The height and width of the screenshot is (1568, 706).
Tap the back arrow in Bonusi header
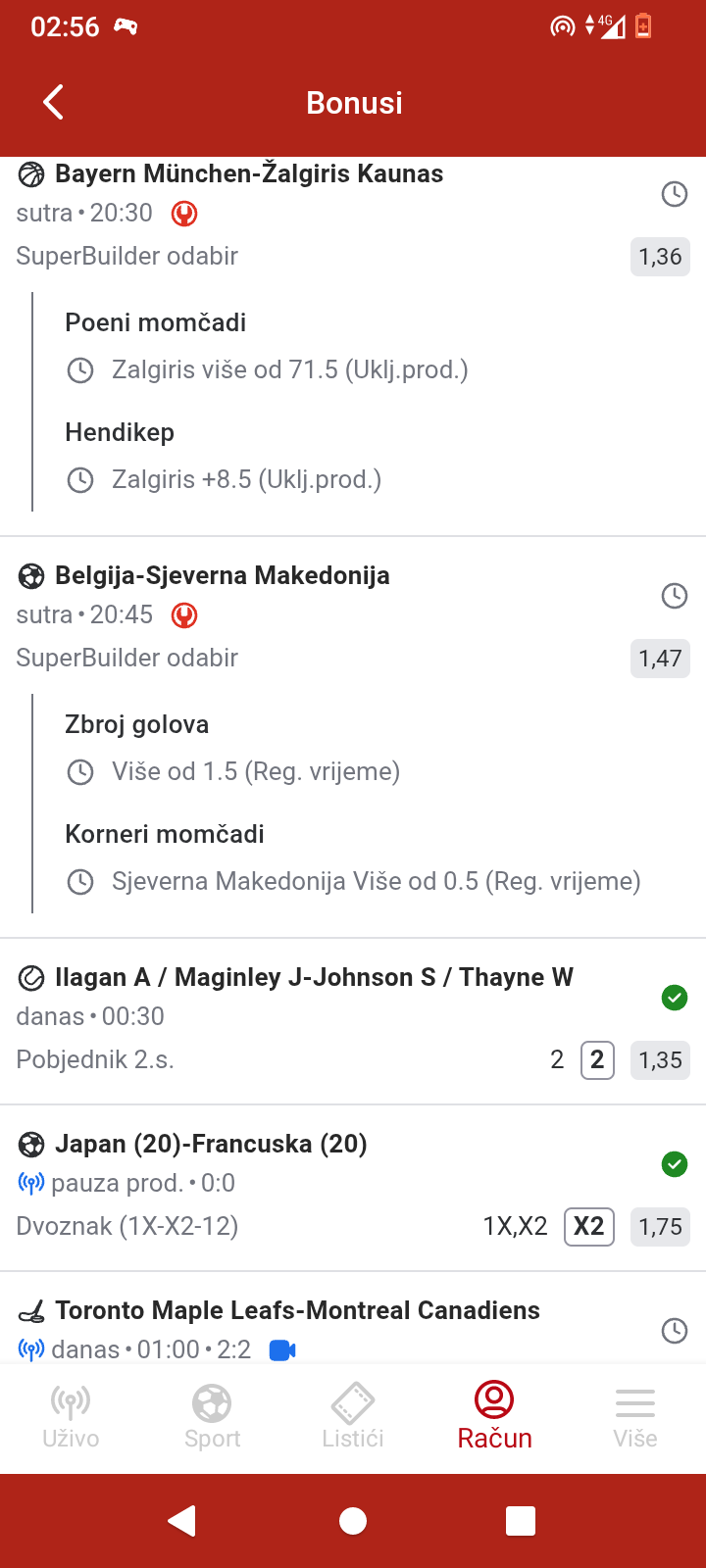[54, 102]
